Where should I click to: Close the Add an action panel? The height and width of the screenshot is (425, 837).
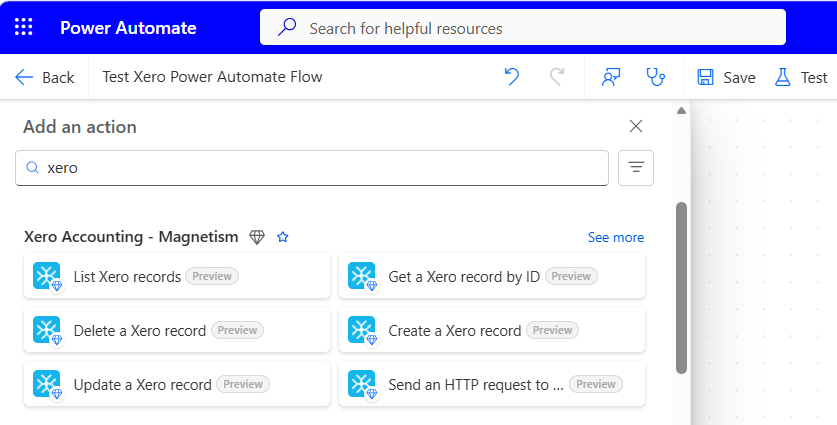click(x=636, y=127)
